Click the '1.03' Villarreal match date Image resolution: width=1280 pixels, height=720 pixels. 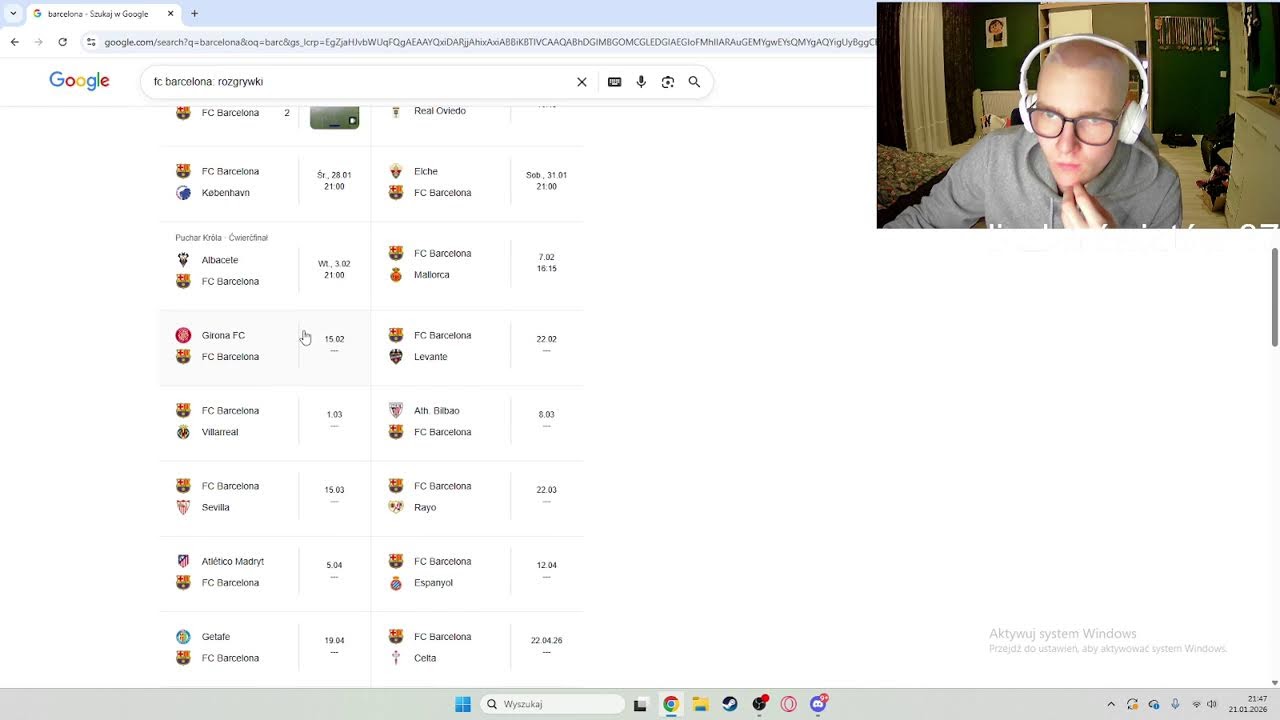(x=334, y=414)
